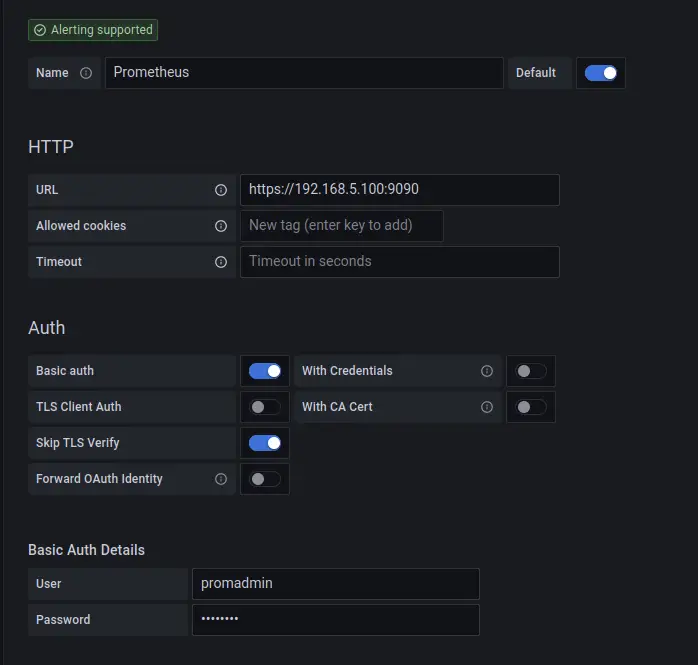Enable the With Credentials switch
Screen dimensions: 698x665
tap(531, 371)
